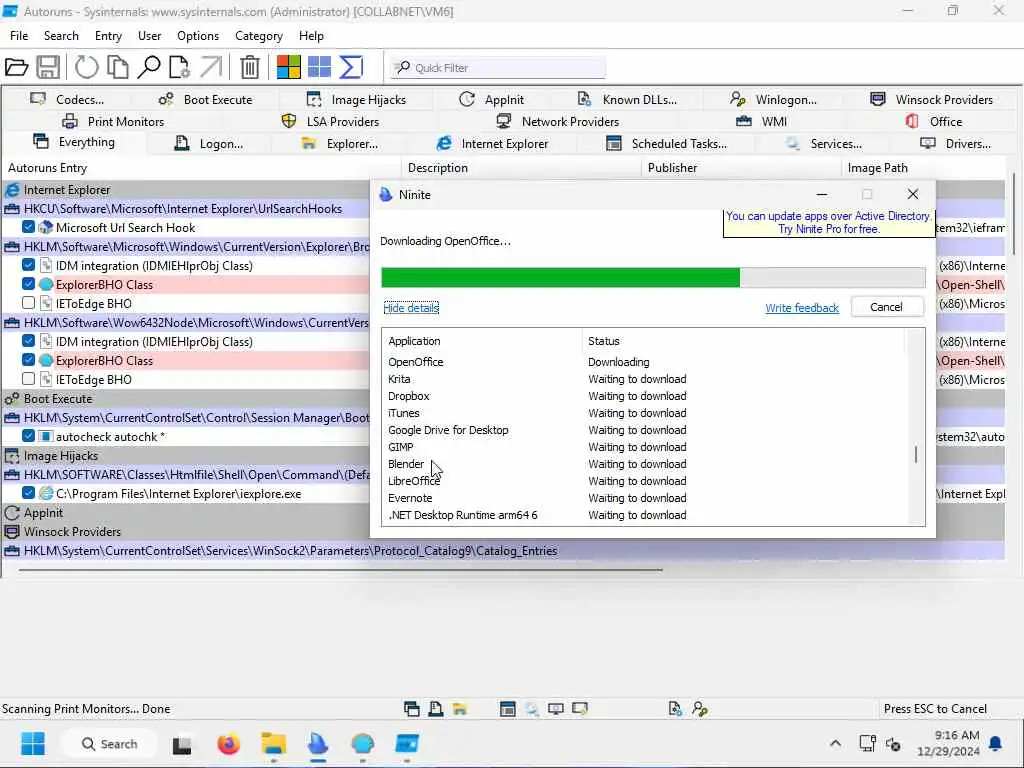
Task: Uncheck the autocheck autochk * entry
Action: tap(28, 436)
